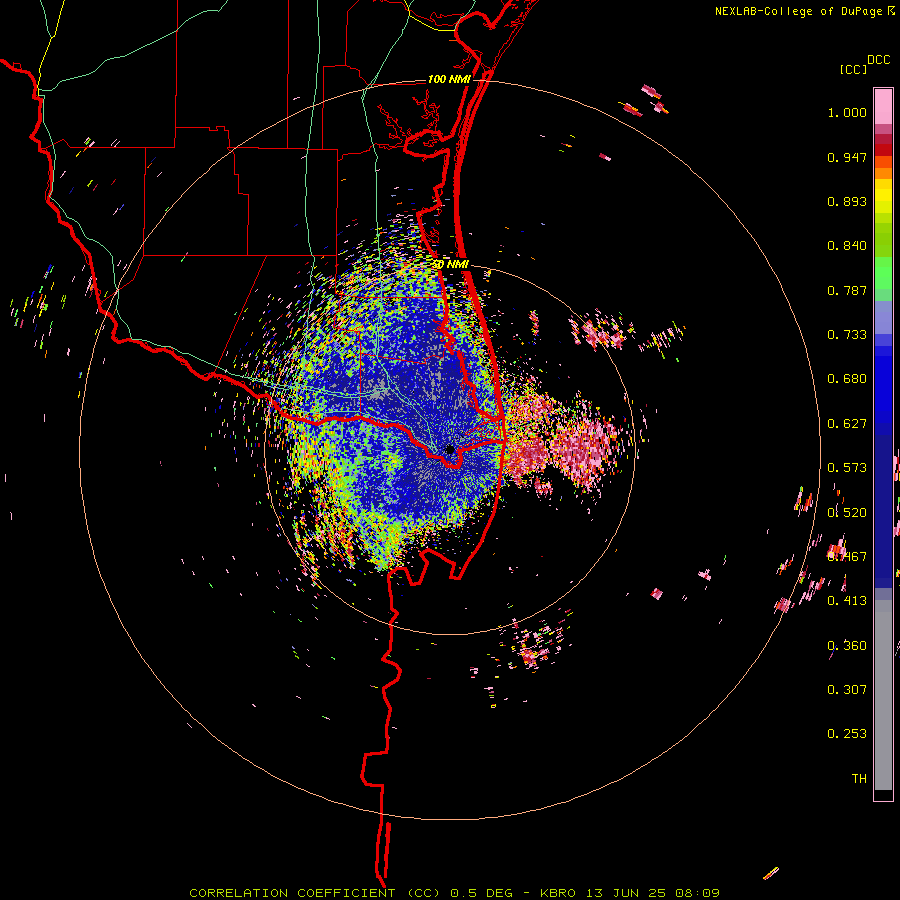The width and height of the screenshot is (900, 900).
Task: Click the TH threshold label
Action: tap(859, 779)
